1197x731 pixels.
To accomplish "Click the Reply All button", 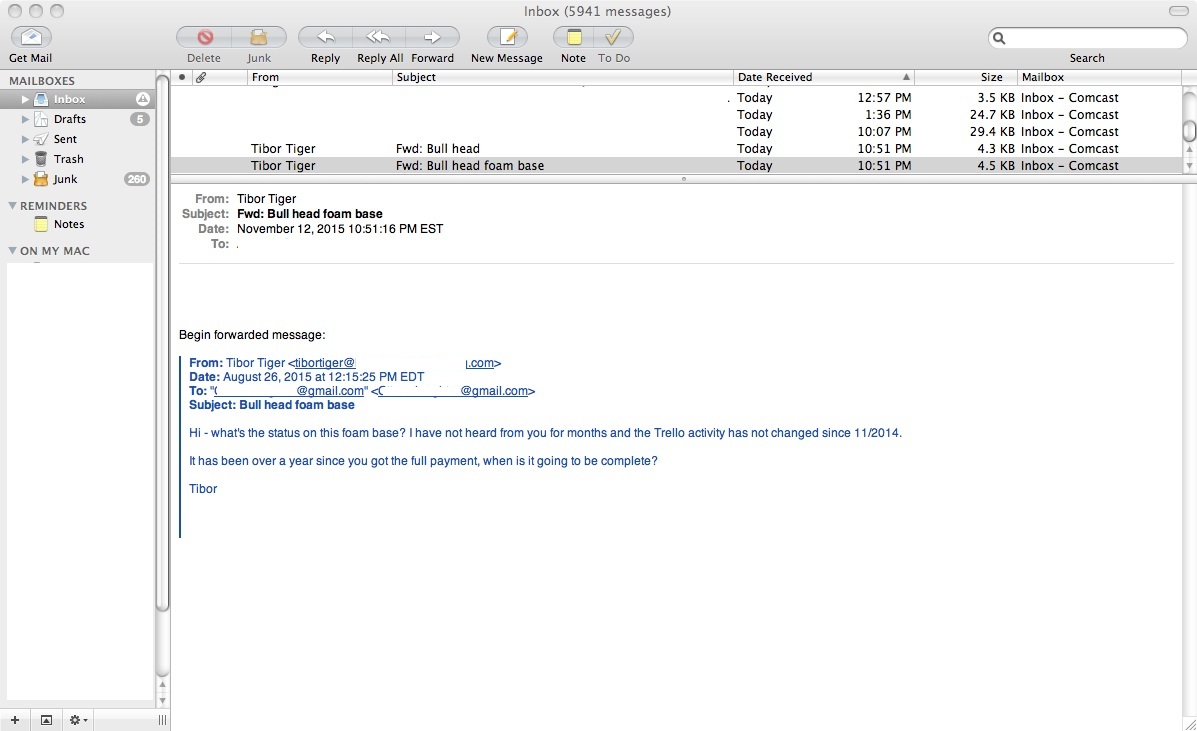I will coord(379,37).
